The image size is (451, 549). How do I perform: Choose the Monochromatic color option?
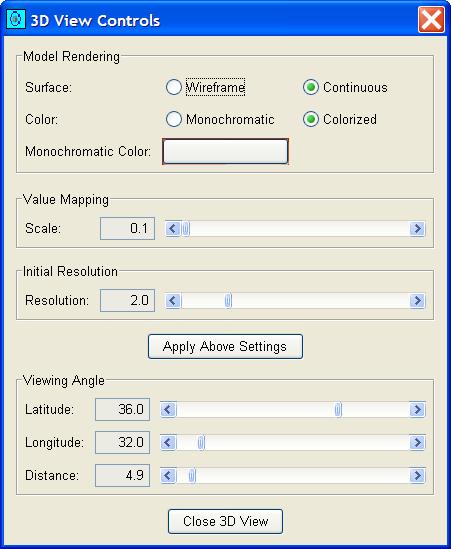[174, 119]
